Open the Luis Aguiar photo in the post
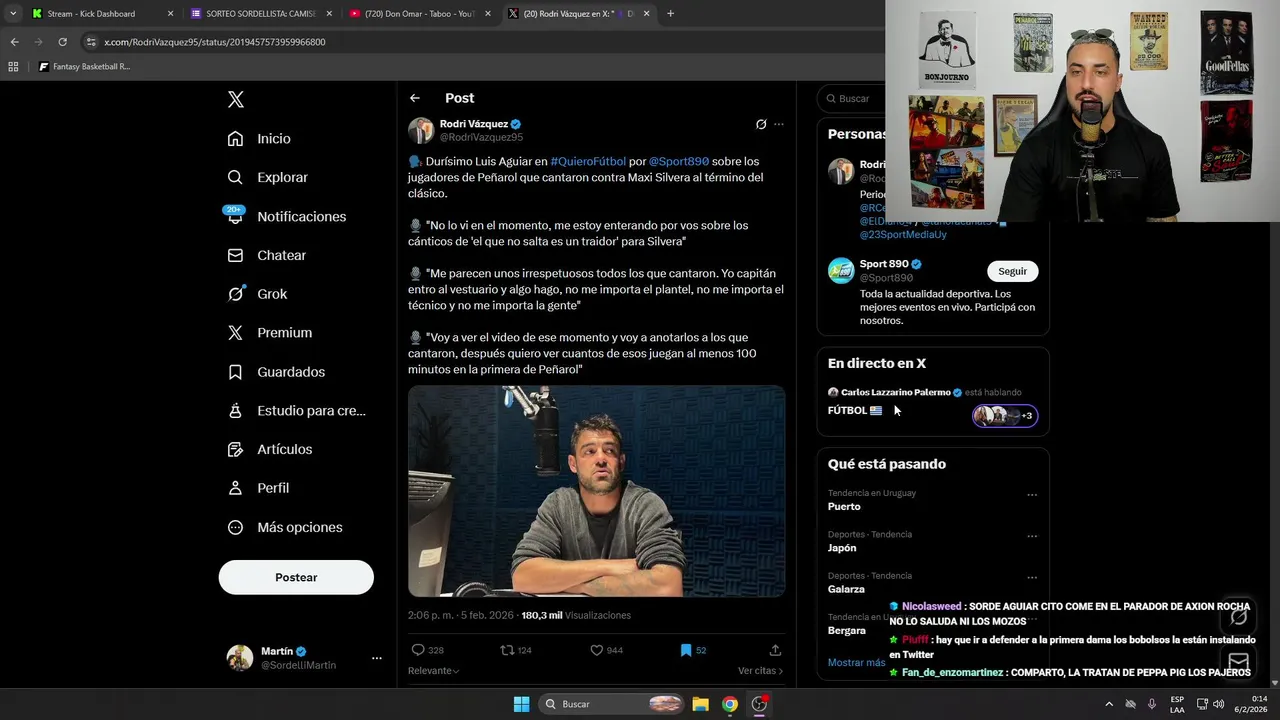Screen dimensions: 1280x720 point(596,491)
